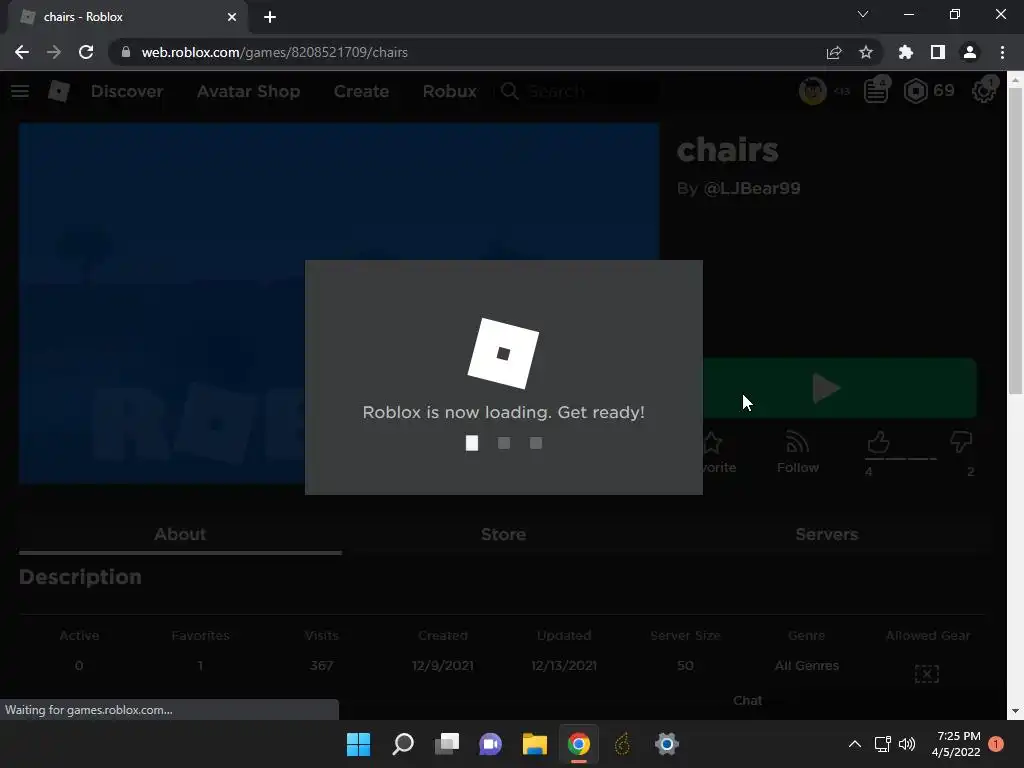This screenshot has width=1024, height=768.
Task: Open clock and date 7:25 PM
Action: point(956,744)
